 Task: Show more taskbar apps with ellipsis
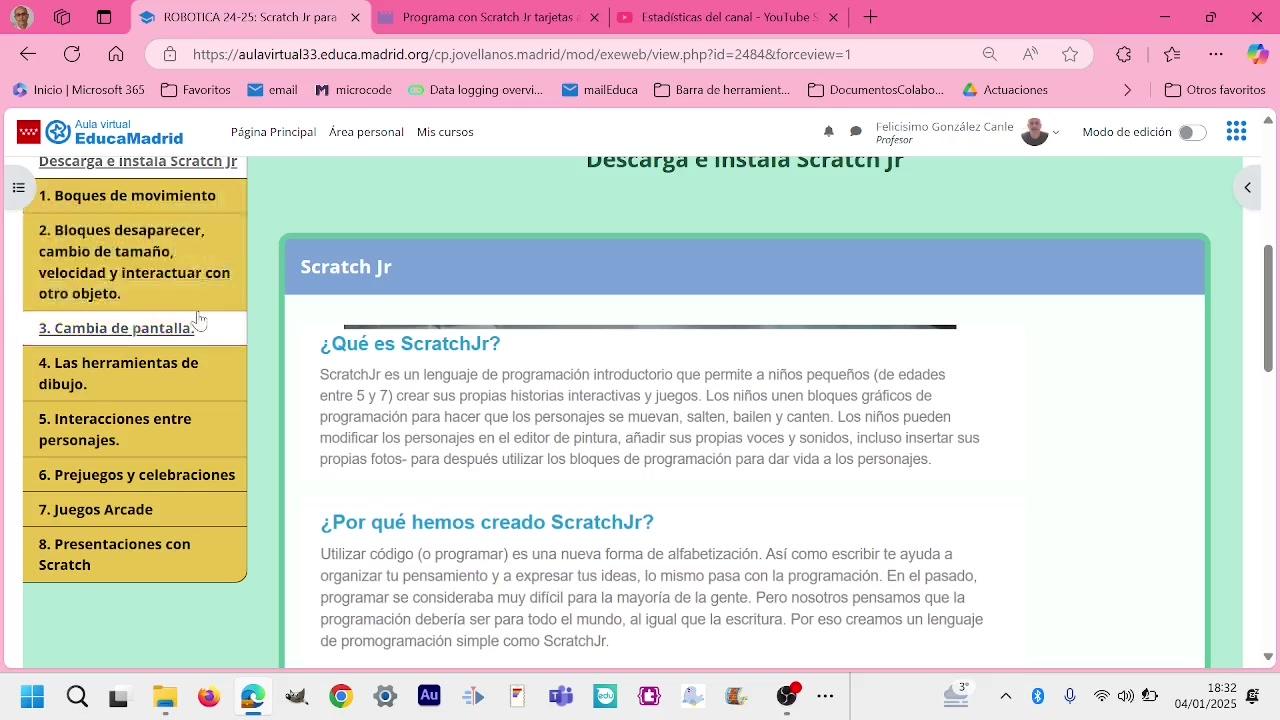click(825, 697)
